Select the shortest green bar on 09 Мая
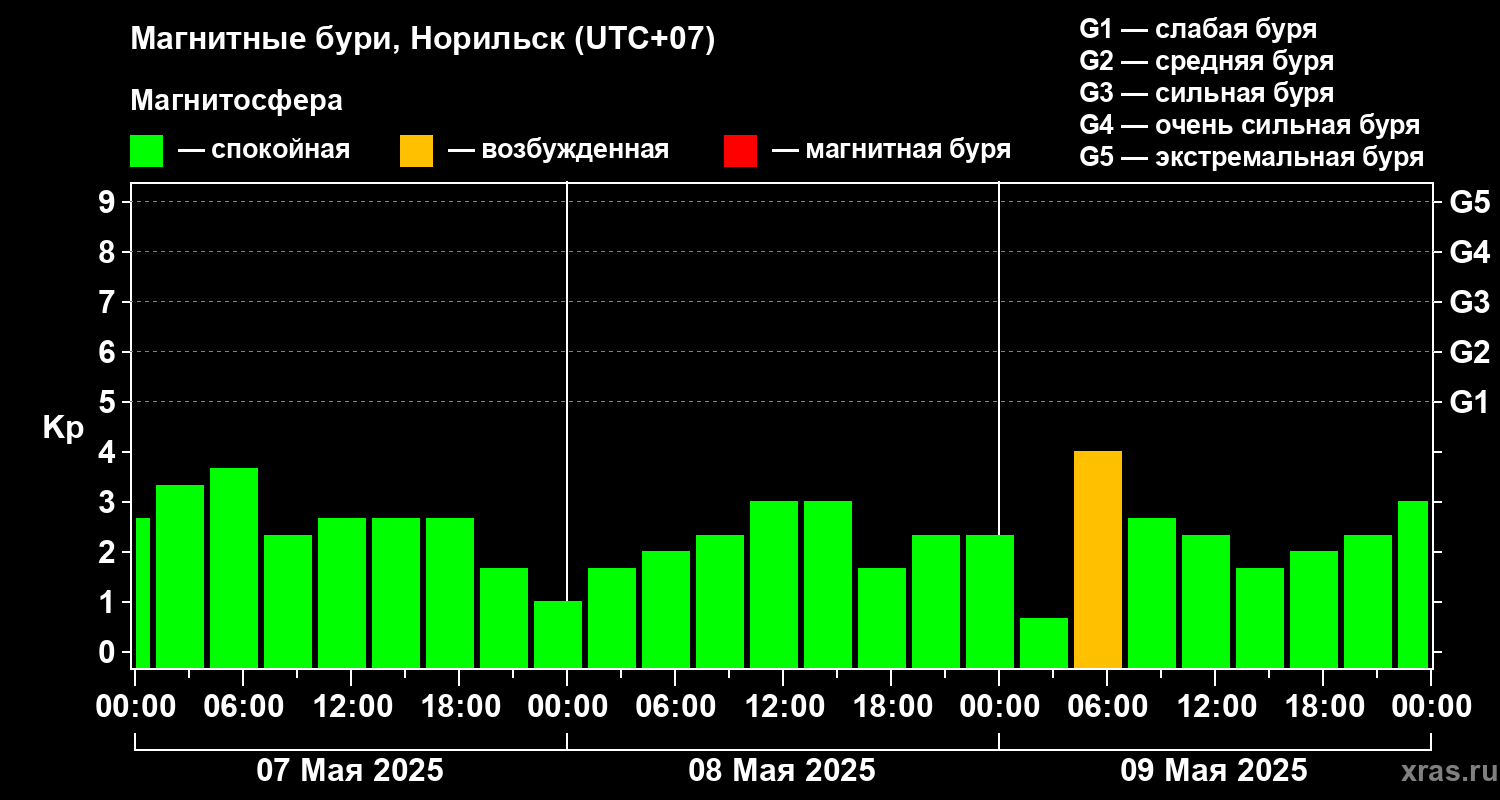1500x800 pixels. 1044,643
